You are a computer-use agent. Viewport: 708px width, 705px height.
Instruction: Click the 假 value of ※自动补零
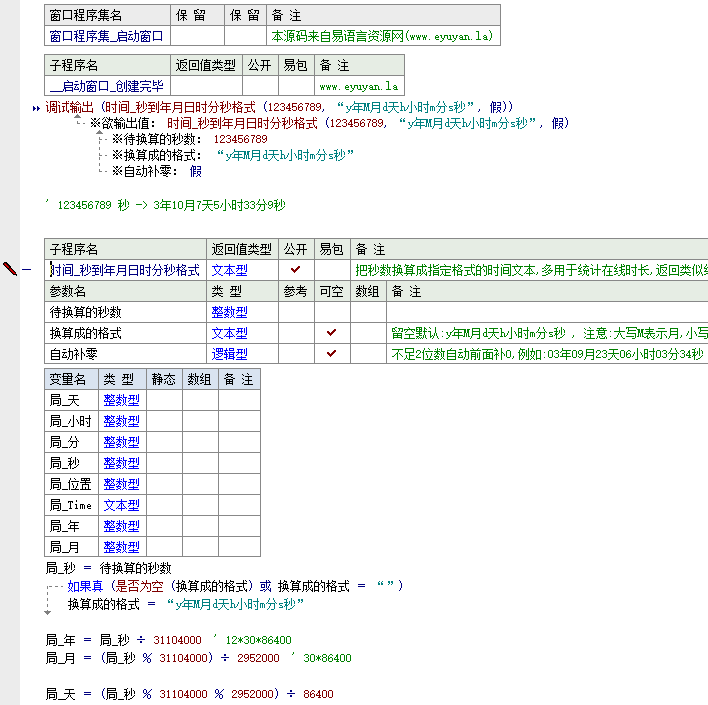[196, 172]
